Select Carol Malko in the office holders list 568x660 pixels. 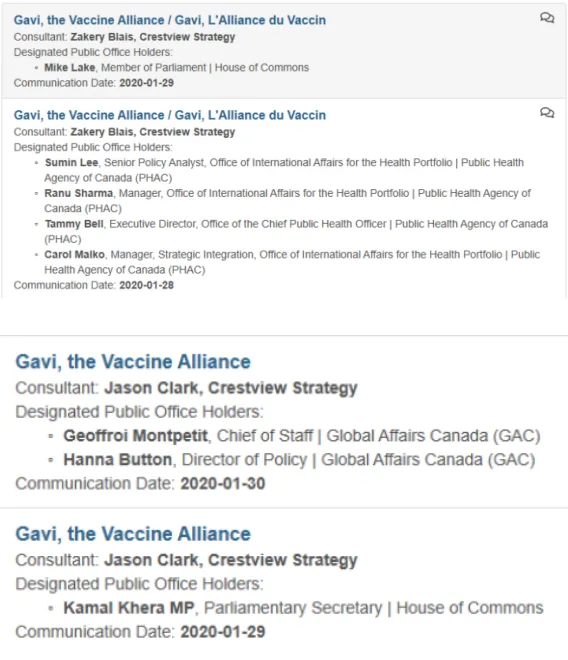pyautogui.click(x=75, y=255)
